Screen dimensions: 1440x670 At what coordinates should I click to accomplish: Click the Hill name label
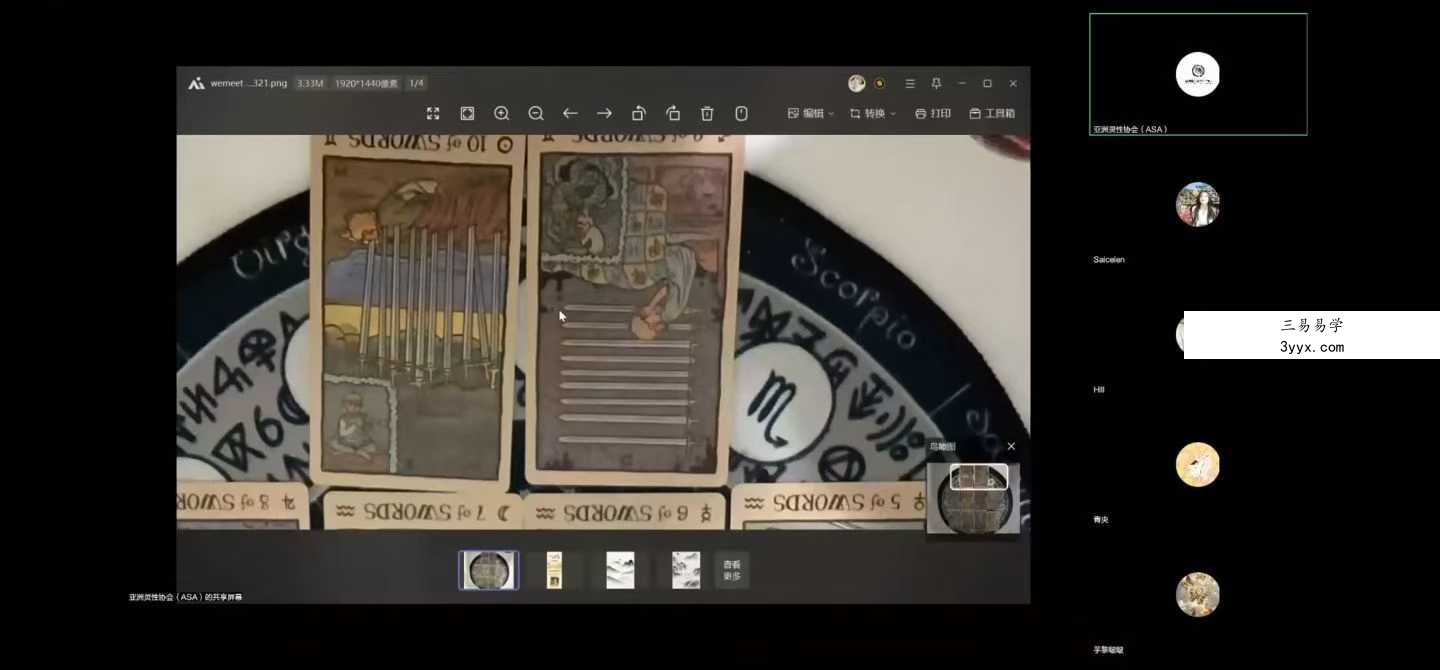(1099, 390)
